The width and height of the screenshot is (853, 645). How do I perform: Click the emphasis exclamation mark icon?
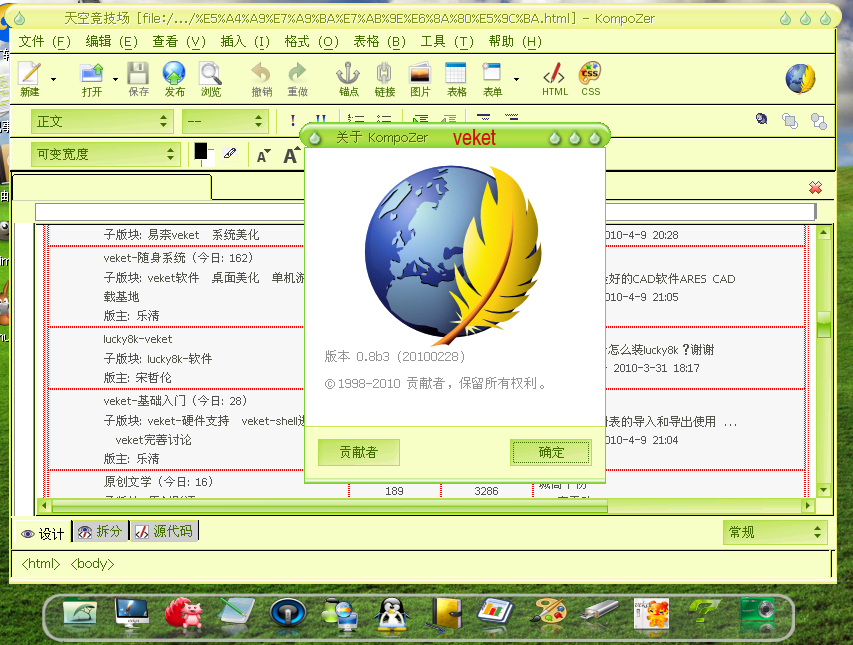[x=293, y=120]
